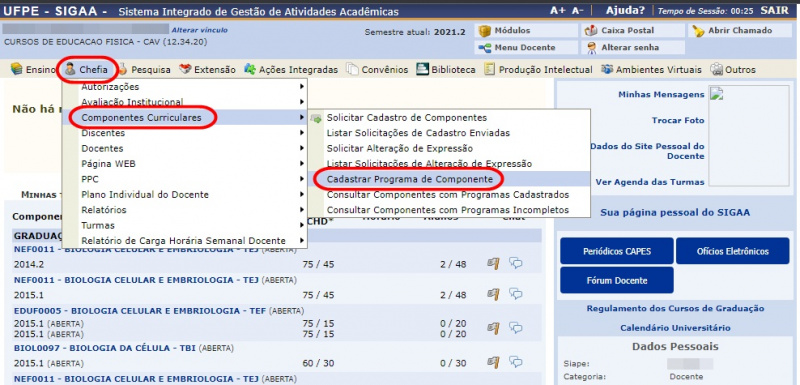Open chat icon for EDUF0005 class row
This screenshot has height=385, width=800.
pos(516,327)
